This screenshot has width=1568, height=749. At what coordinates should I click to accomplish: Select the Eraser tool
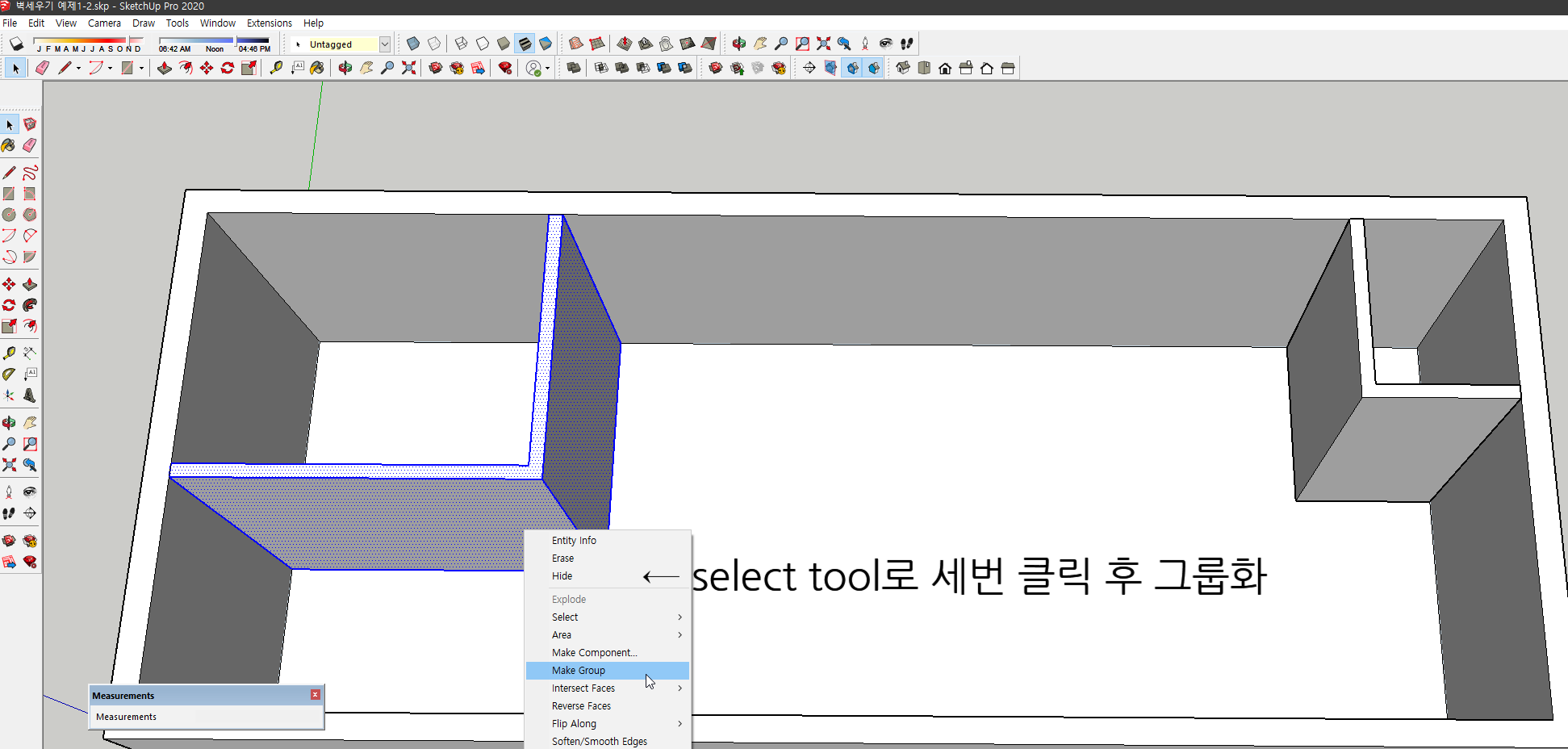click(42, 68)
